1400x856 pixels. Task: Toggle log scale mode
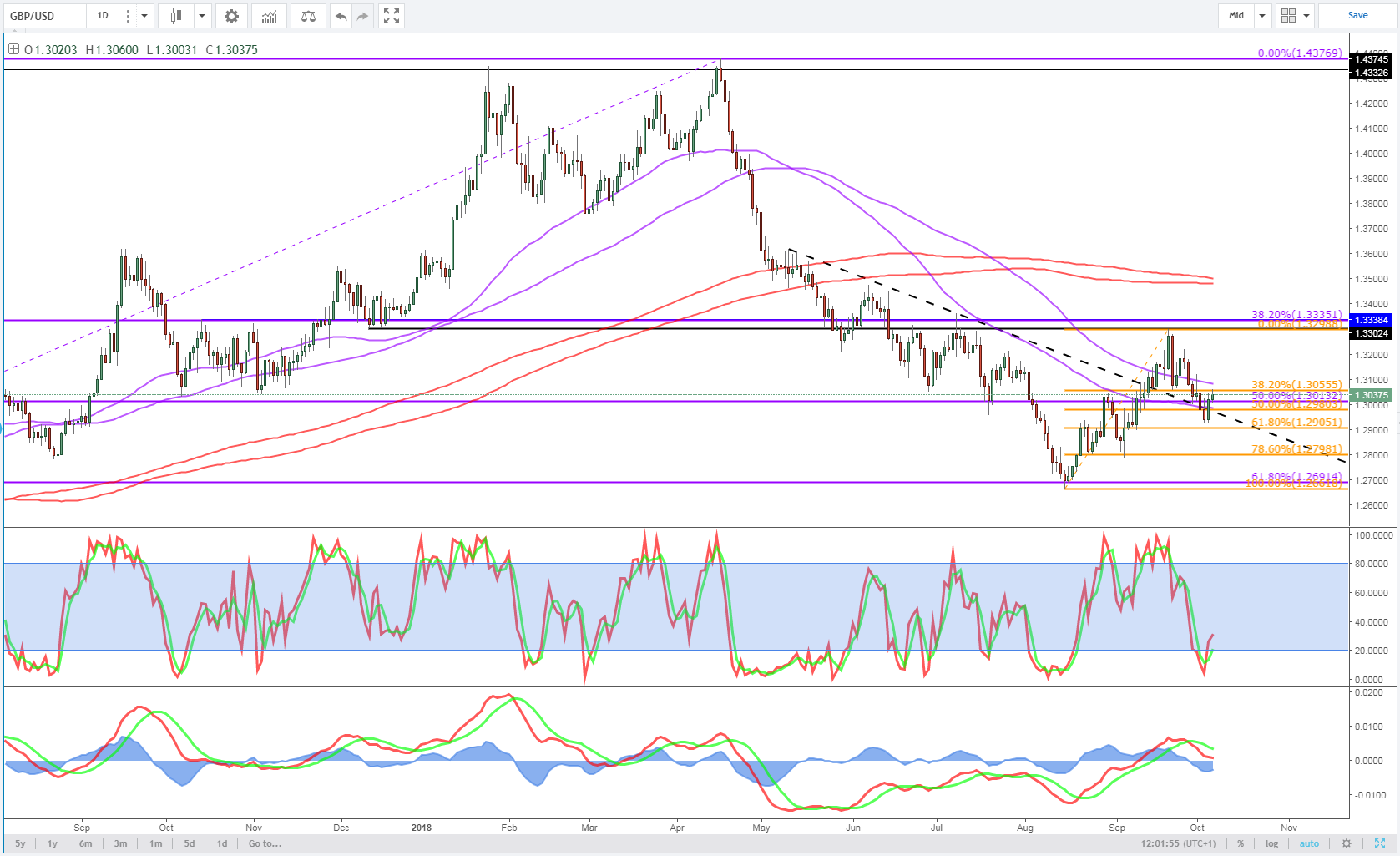1271,843
